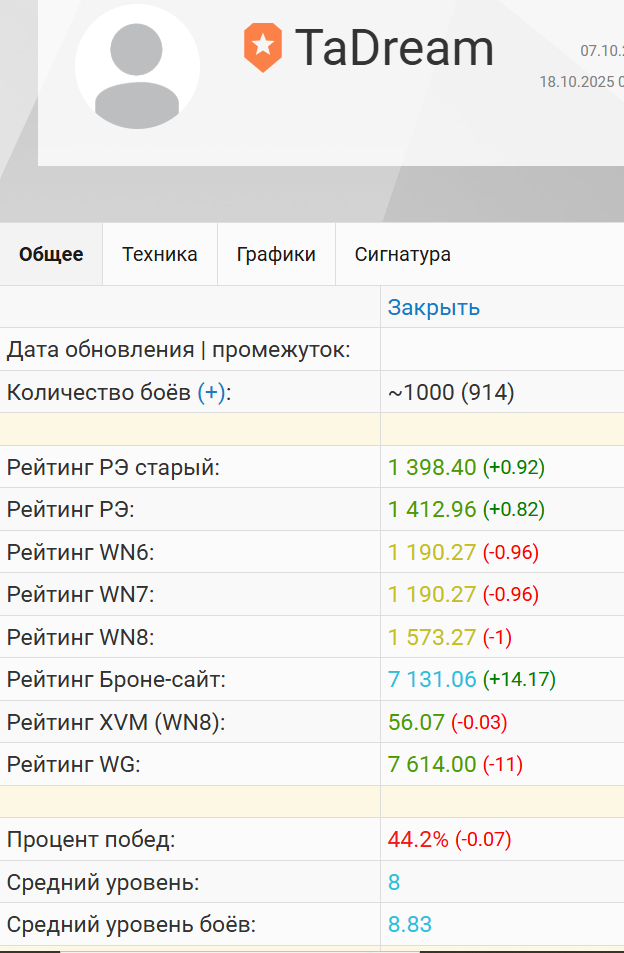Open the Общее tab
Screen dimensions: 624x953
(51, 254)
